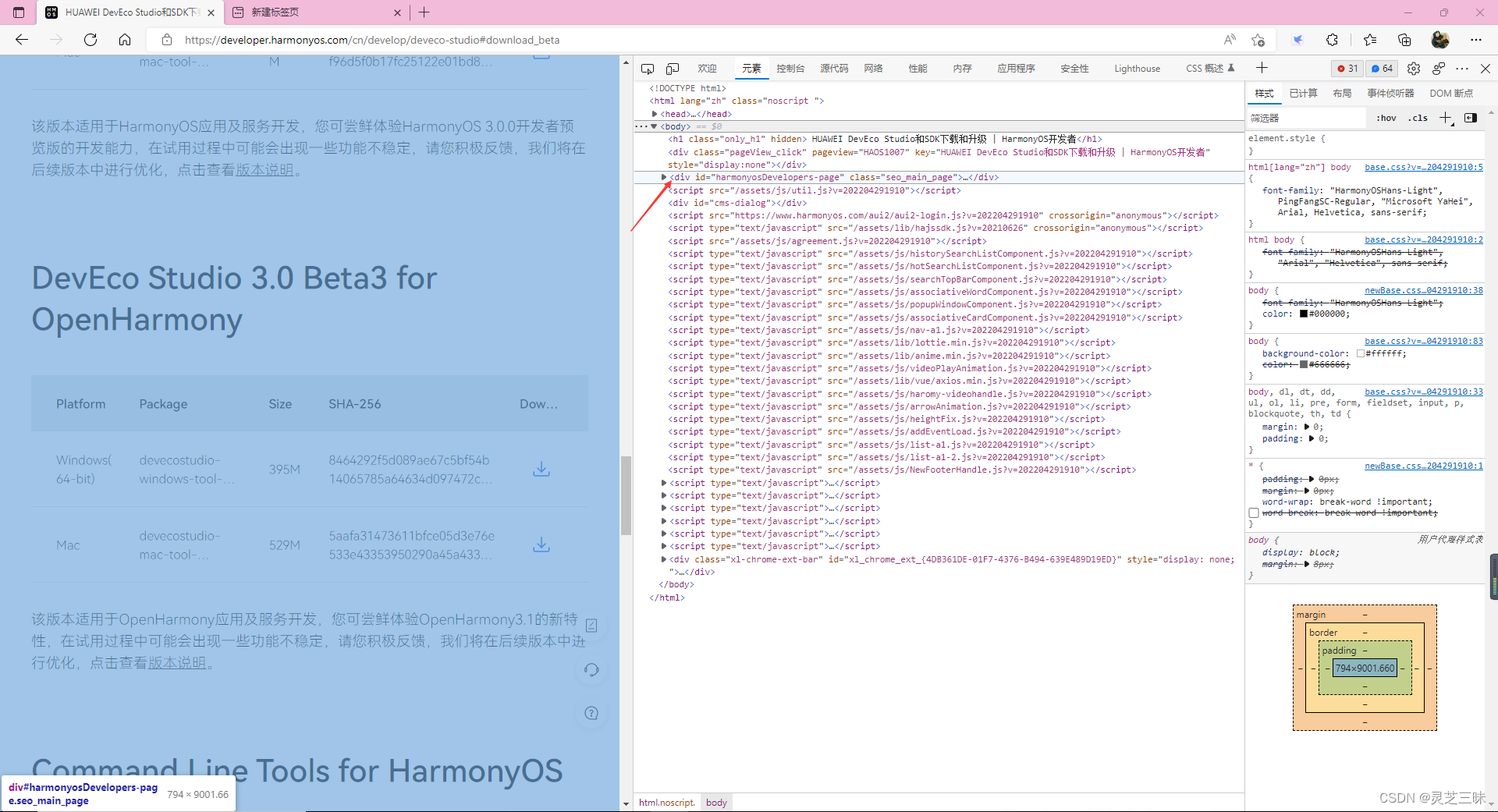
Task: Toggle device emulation in DevTools
Action: [x=673, y=69]
